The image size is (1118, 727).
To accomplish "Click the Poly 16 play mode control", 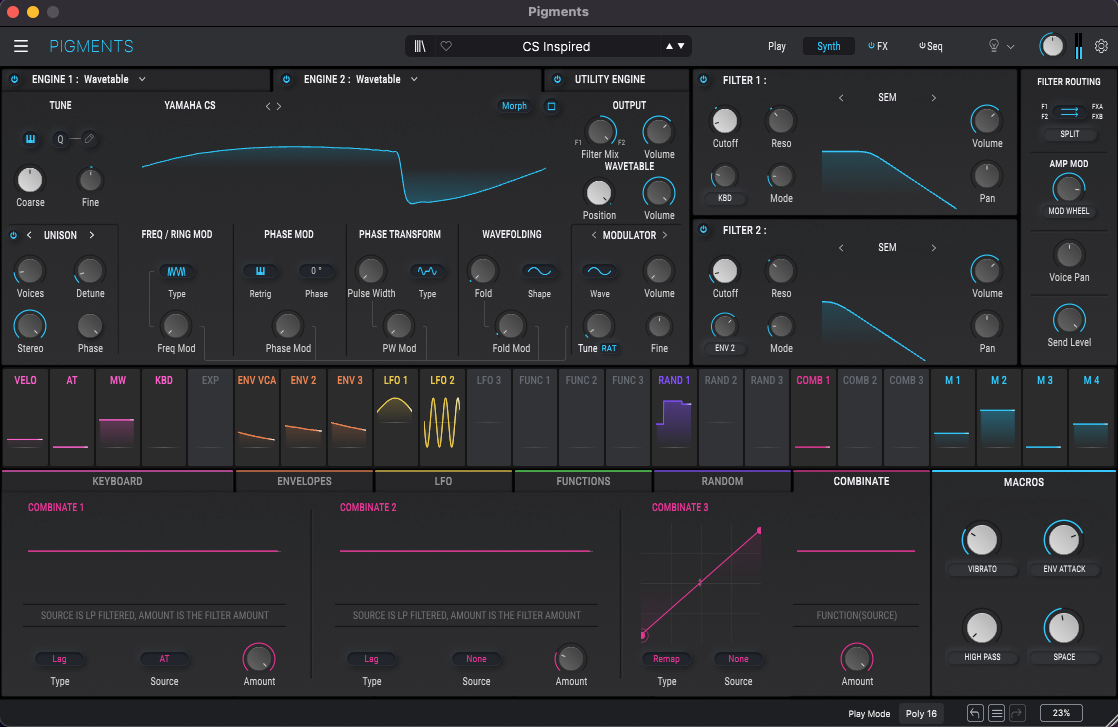I will (920, 713).
